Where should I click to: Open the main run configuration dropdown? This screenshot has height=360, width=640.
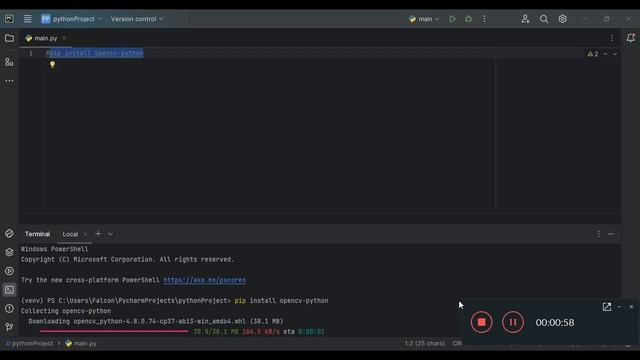click(x=424, y=19)
